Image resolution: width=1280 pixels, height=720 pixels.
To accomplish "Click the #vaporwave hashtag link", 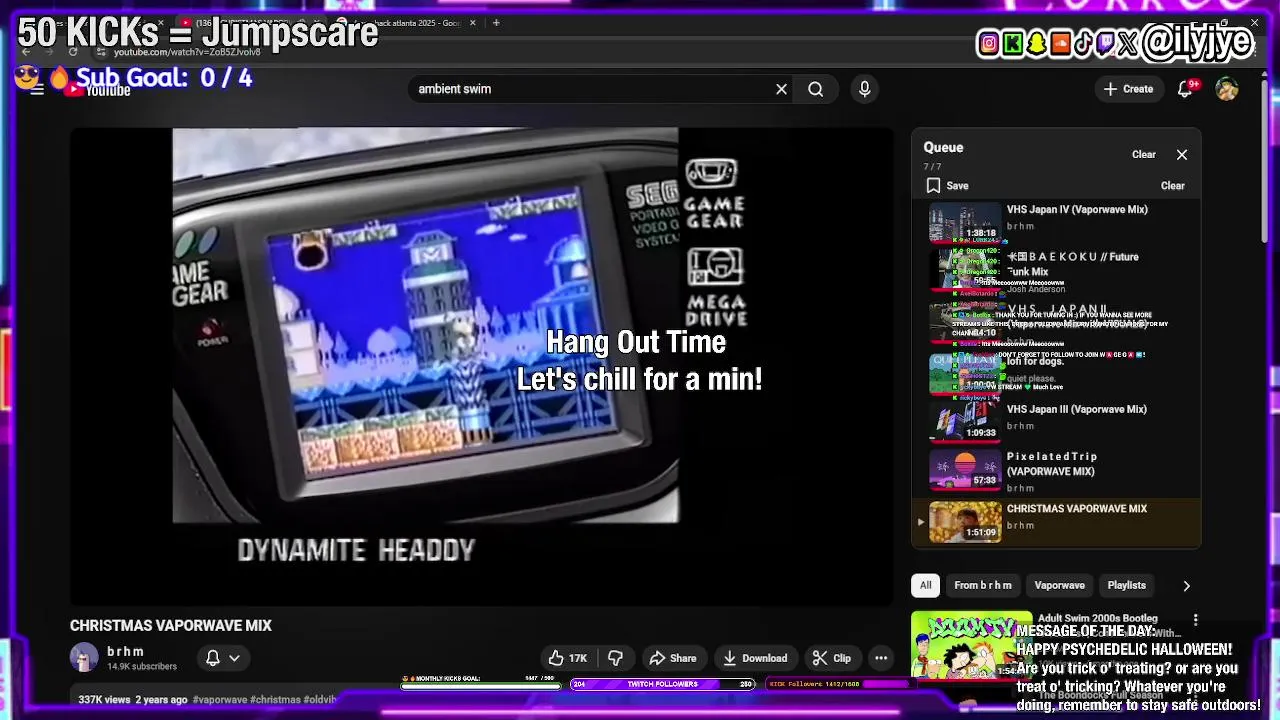I will tap(219, 700).
